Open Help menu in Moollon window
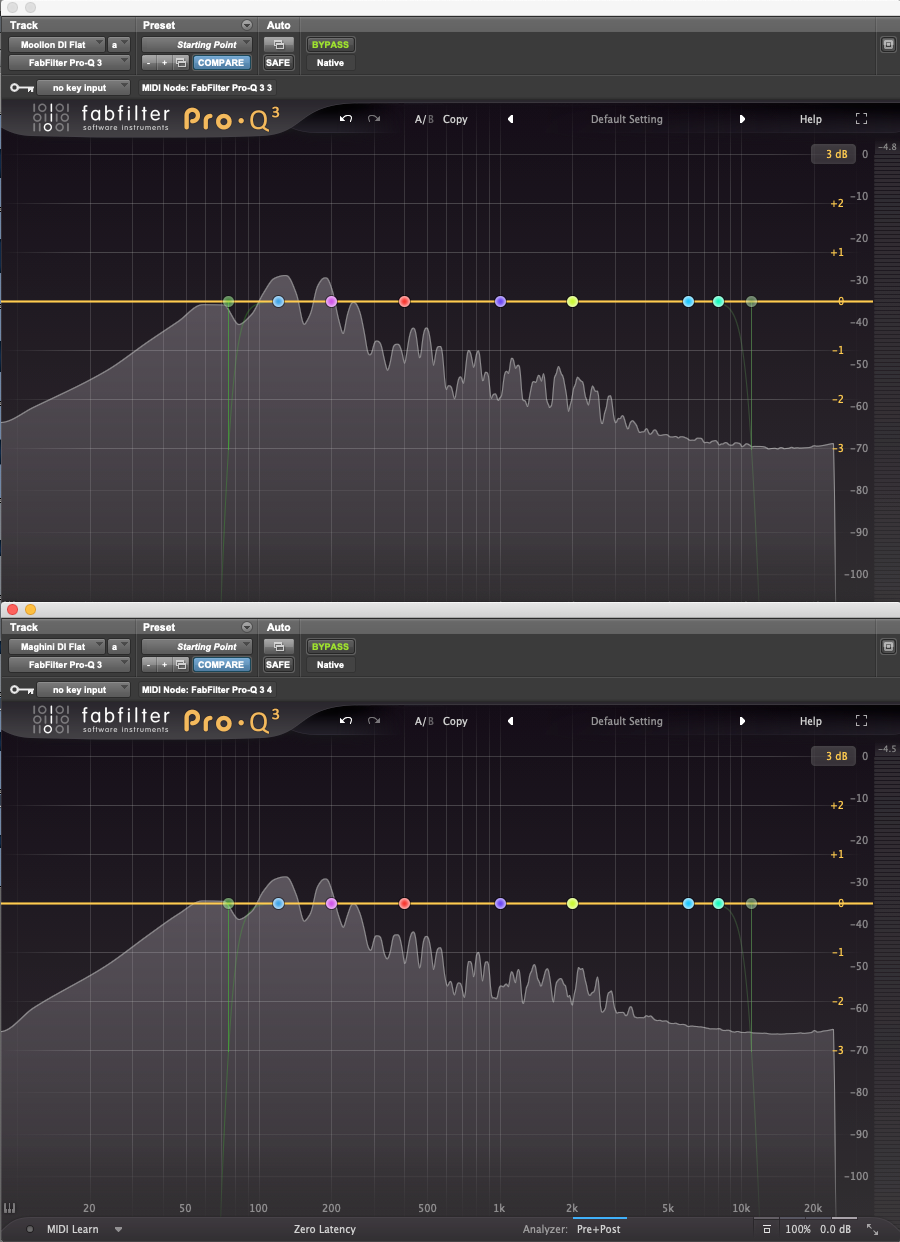This screenshot has width=900, height=1242. [x=810, y=119]
